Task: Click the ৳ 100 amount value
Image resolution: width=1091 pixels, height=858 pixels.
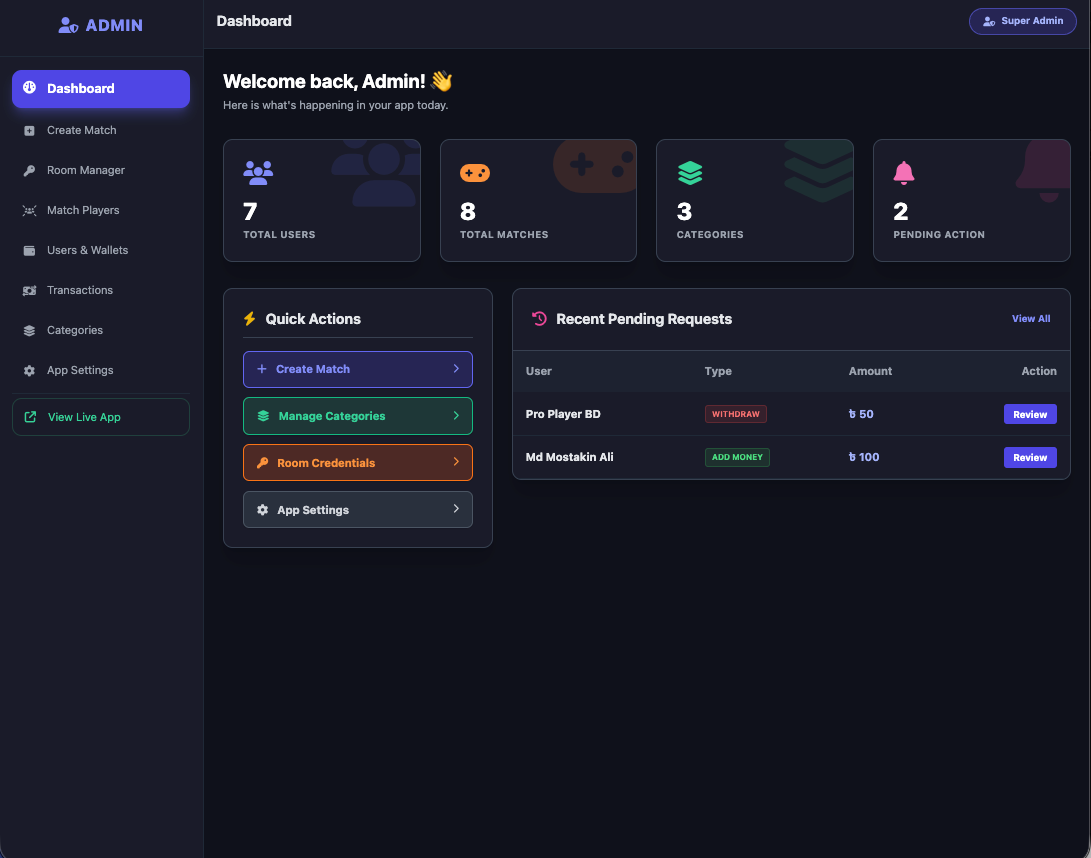Action: pos(864,457)
